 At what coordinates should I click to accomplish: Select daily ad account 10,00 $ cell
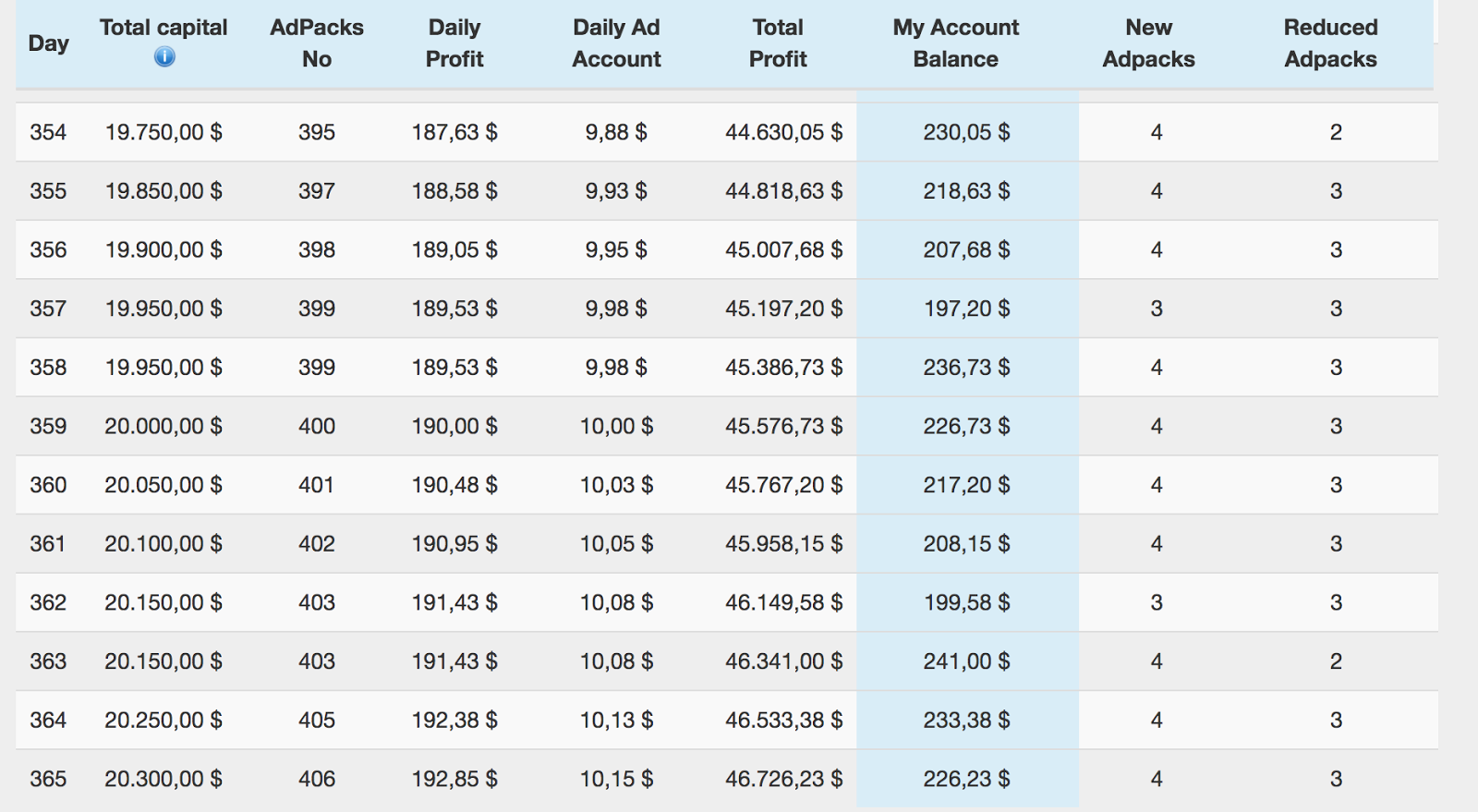(616, 426)
